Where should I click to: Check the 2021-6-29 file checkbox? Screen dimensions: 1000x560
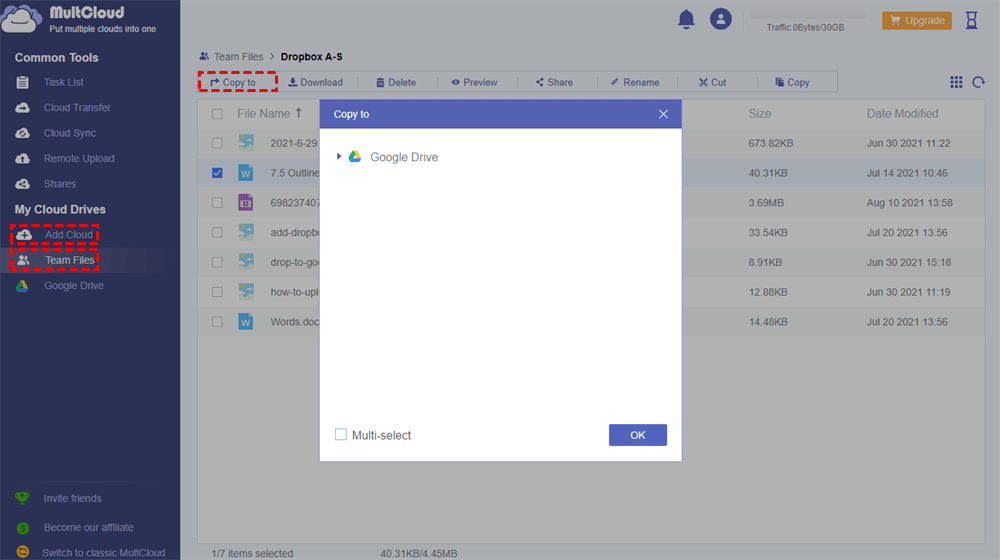[217, 144]
